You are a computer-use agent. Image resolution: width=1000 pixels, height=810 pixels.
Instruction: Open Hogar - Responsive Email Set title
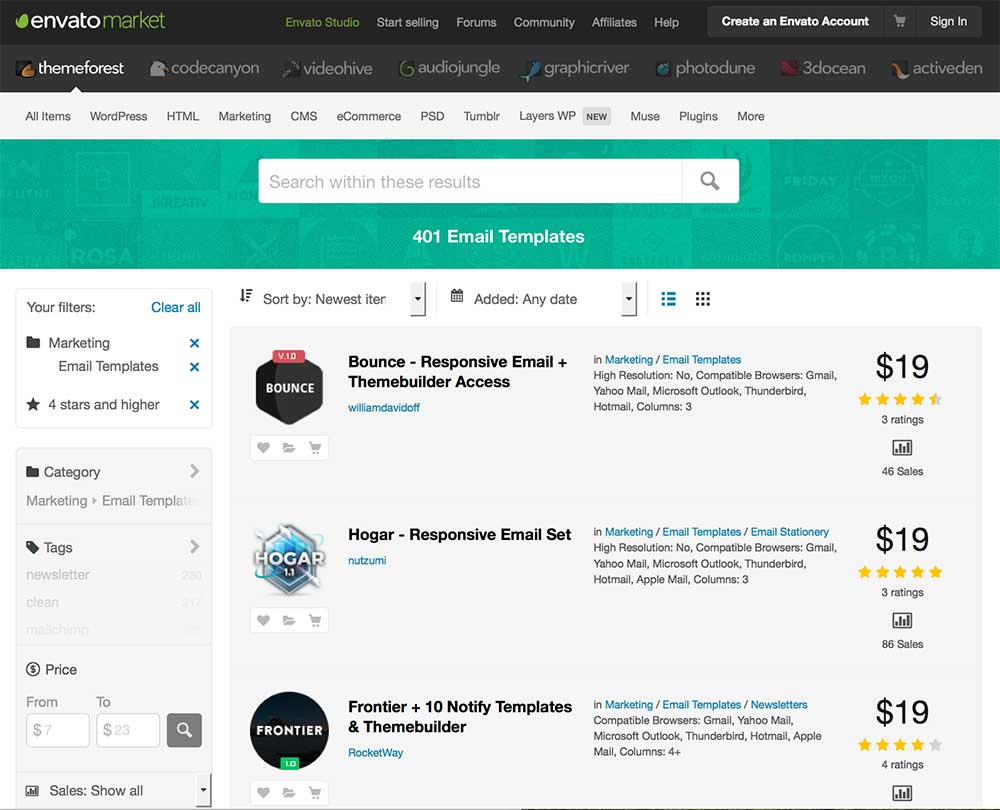point(460,534)
